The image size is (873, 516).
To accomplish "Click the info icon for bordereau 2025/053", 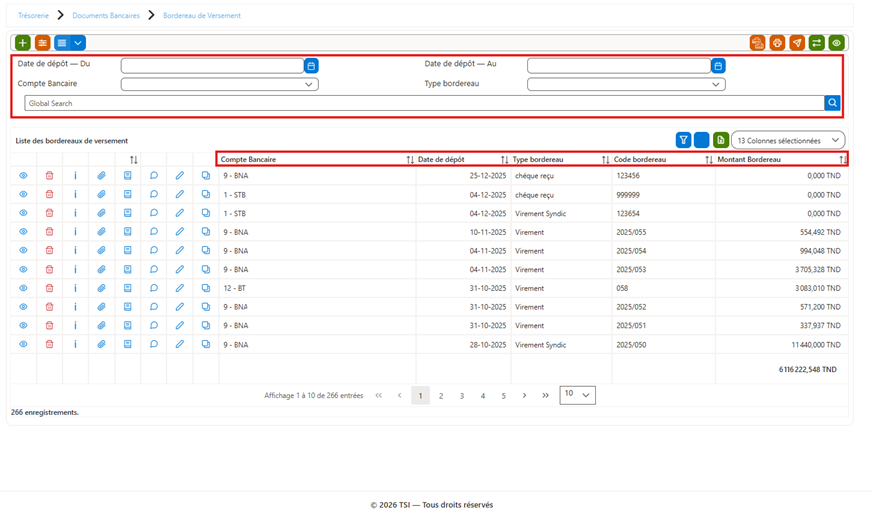I will point(75,269).
